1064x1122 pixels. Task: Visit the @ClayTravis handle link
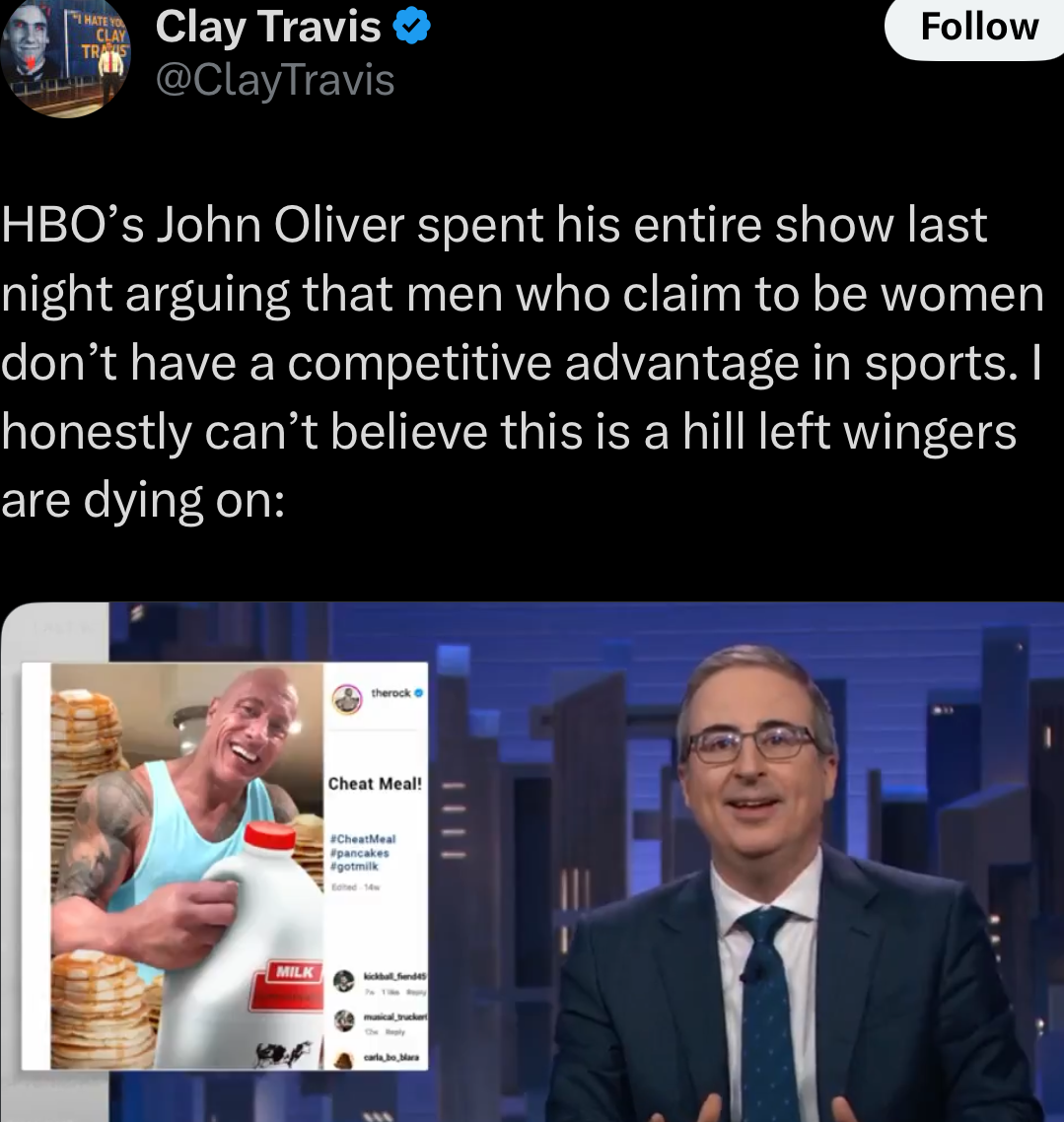[x=275, y=79]
